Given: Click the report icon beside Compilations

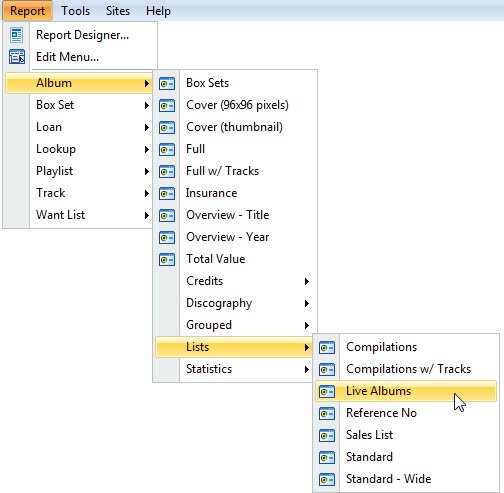Looking at the screenshot, I should coord(327,347).
